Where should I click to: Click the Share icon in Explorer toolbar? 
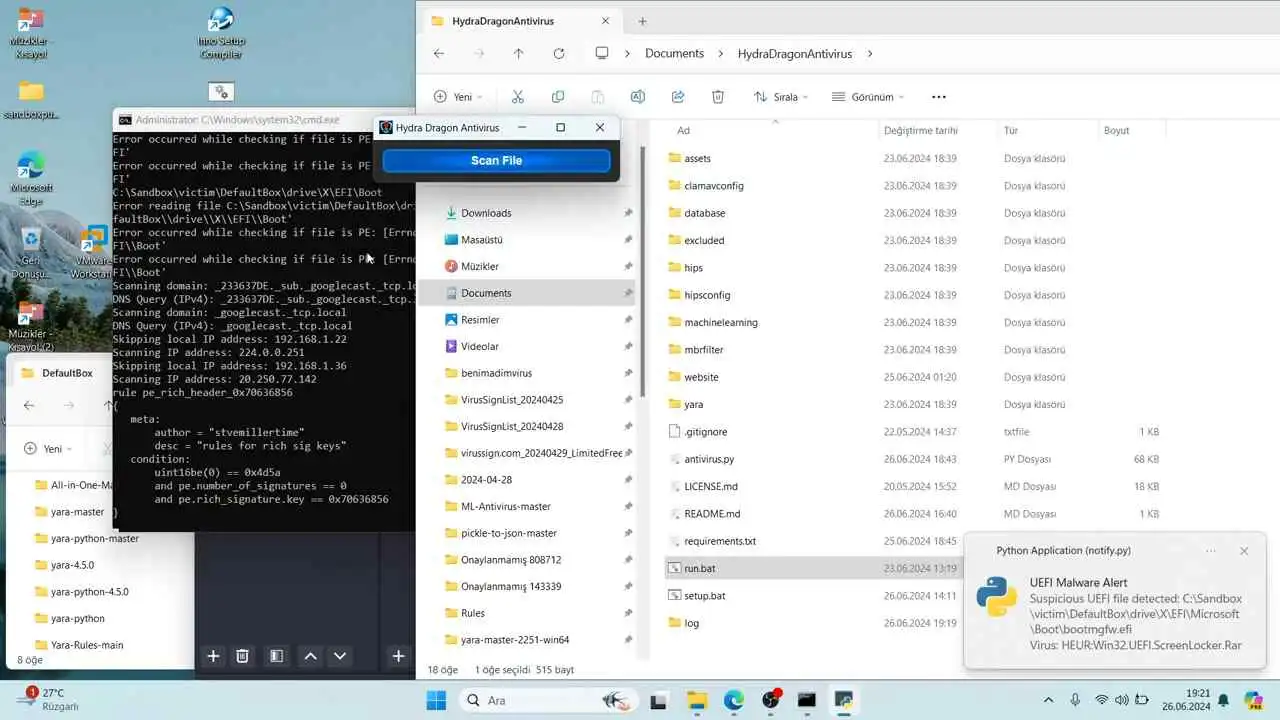coord(678,97)
